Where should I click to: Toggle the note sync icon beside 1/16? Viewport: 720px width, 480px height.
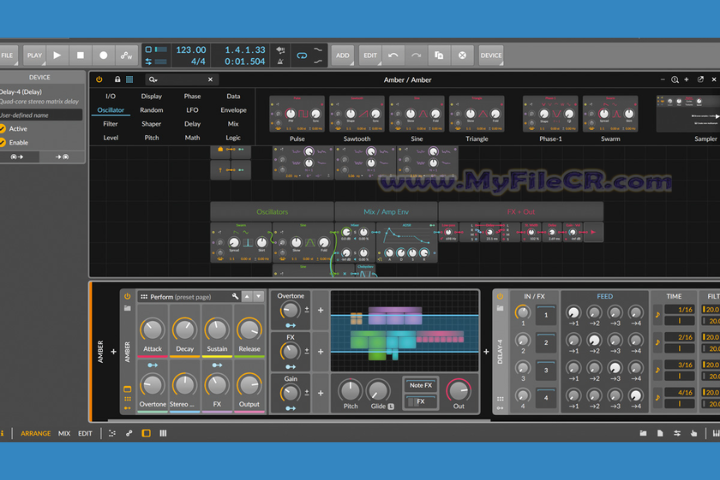coord(658,315)
